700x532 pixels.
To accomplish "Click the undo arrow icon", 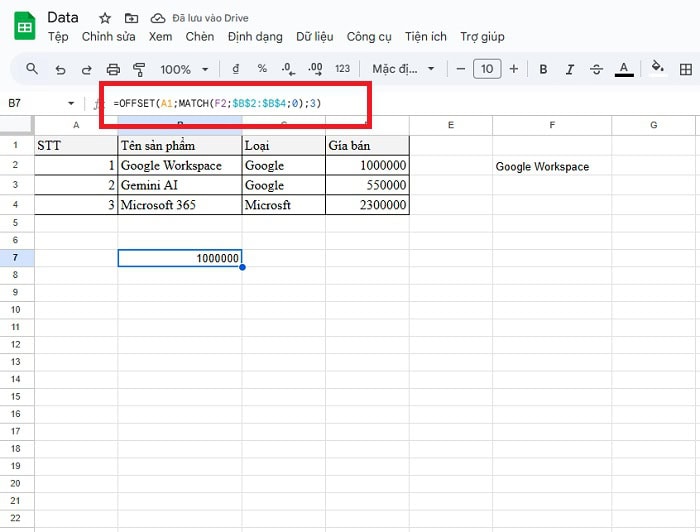I will (x=60, y=69).
